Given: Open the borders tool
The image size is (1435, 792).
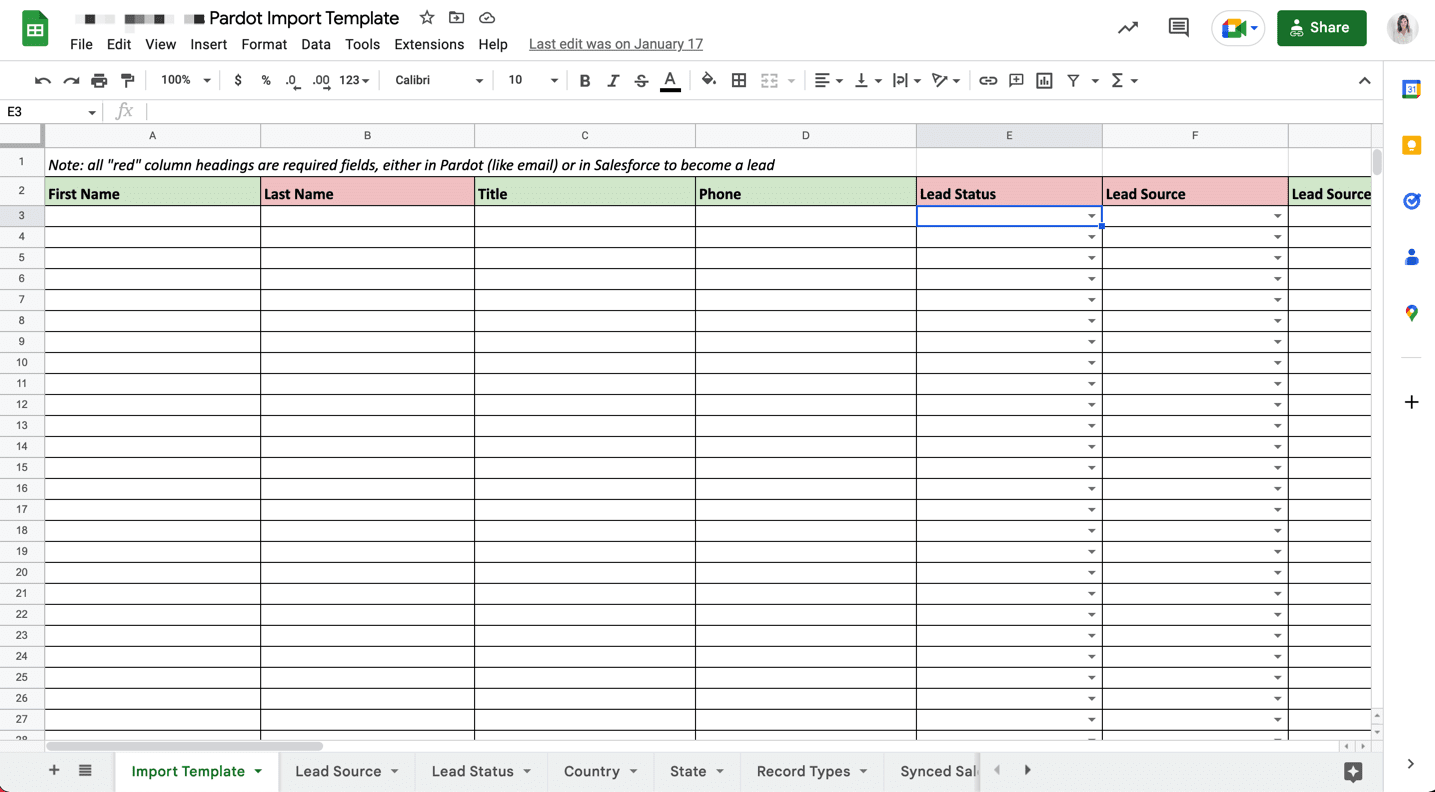Looking at the screenshot, I should 739,80.
